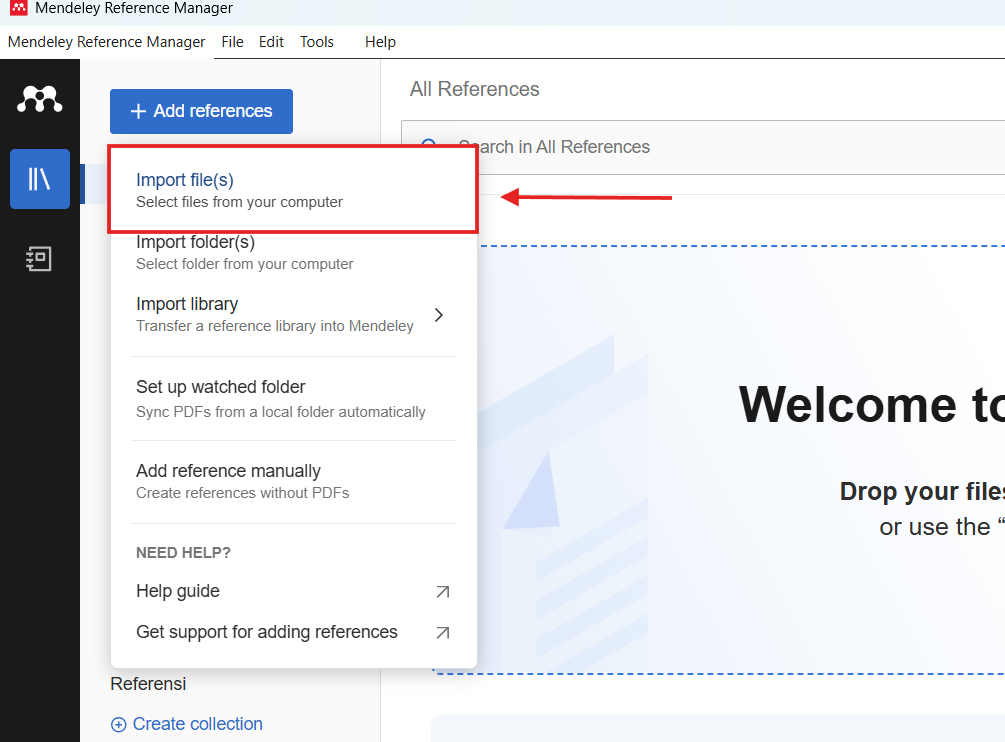
Task: Select Add reference manually
Action: [294, 481]
